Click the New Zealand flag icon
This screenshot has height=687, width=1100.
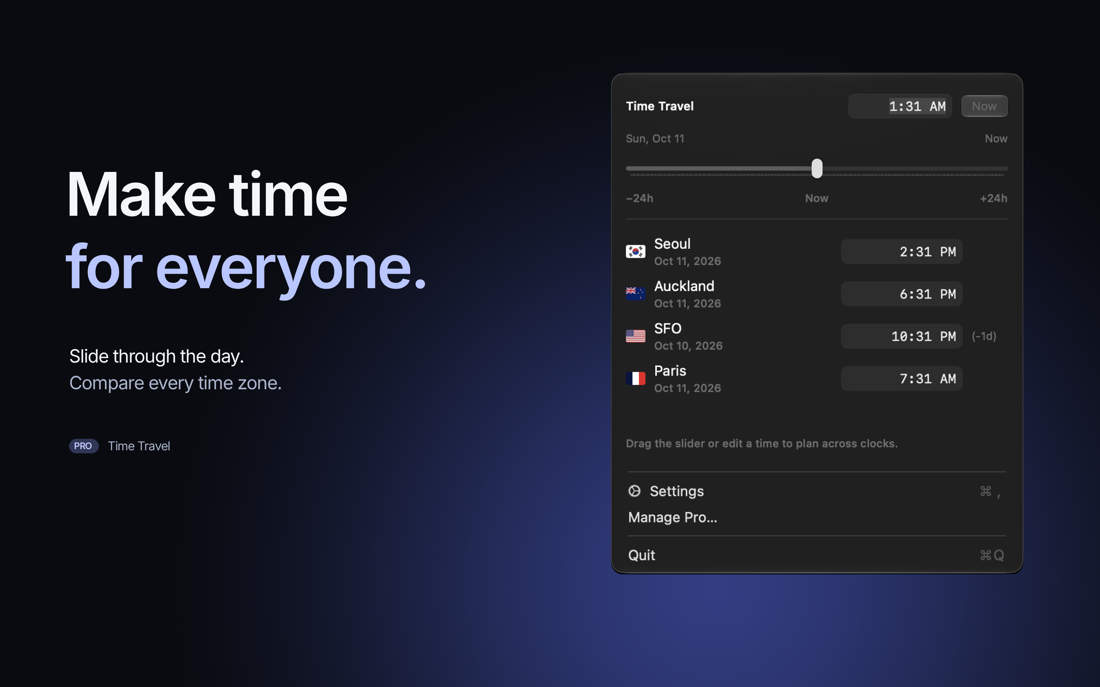pyautogui.click(x=636, y=293)
